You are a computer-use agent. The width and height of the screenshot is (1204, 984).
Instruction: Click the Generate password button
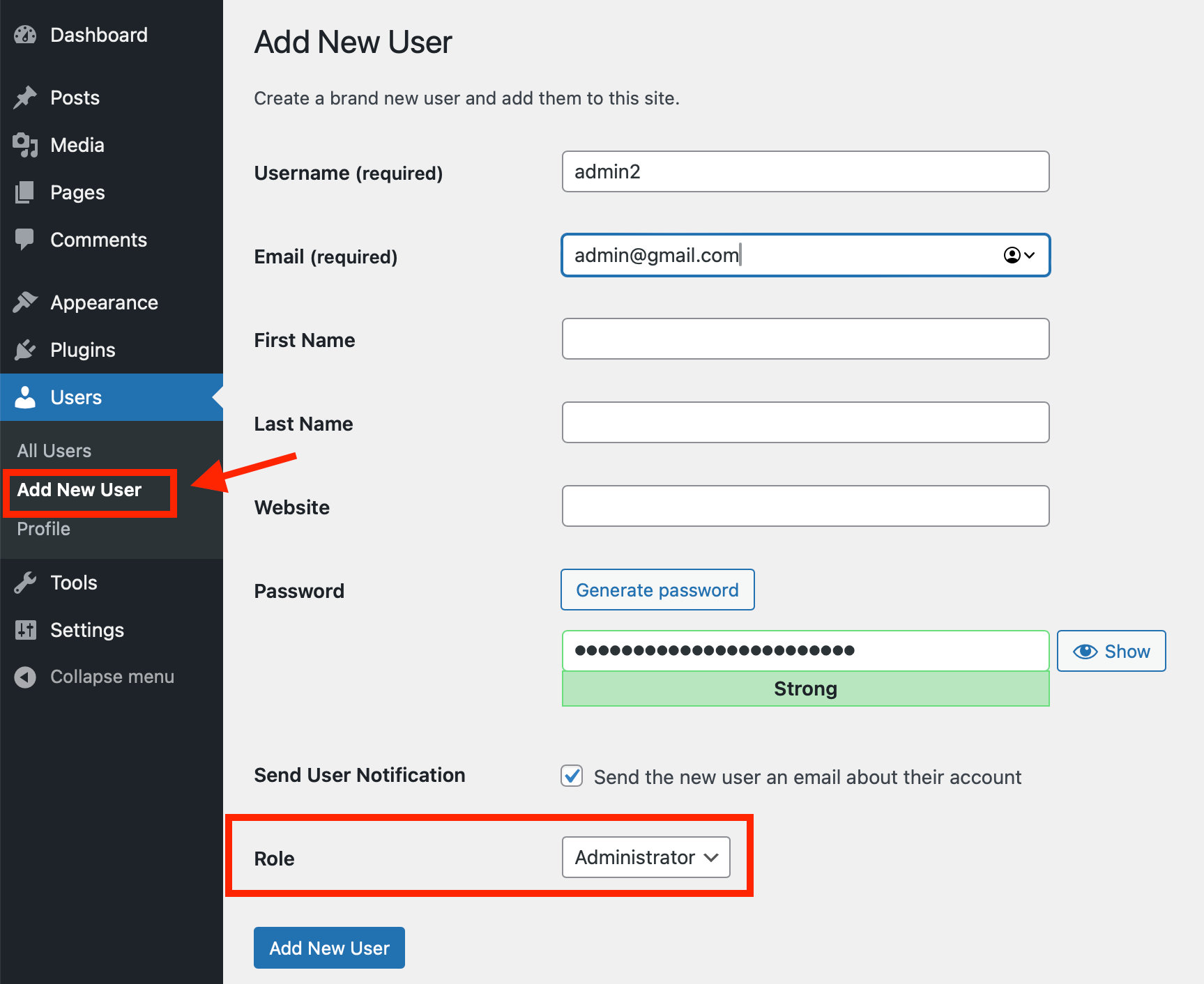(x=657, y=590)
